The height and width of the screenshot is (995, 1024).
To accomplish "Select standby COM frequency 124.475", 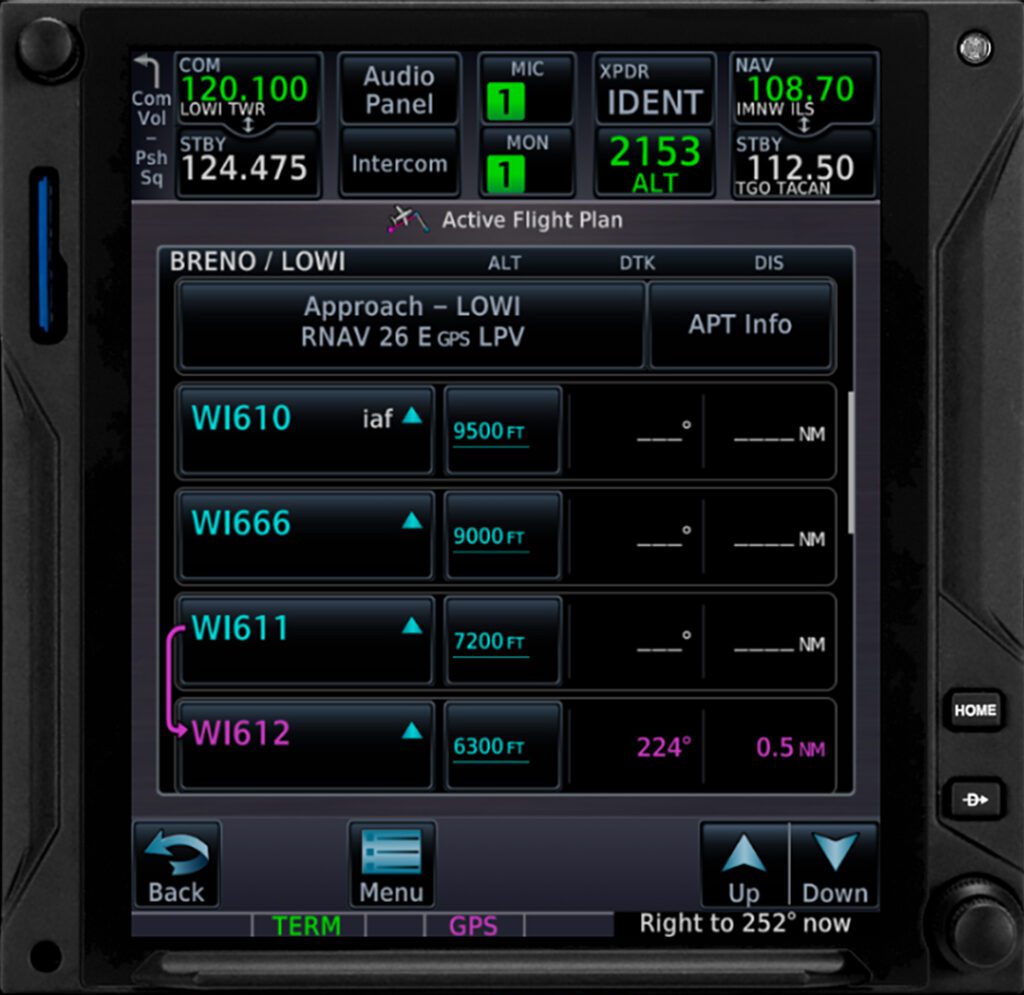I will pyautogui.click(x=248, y=163).
